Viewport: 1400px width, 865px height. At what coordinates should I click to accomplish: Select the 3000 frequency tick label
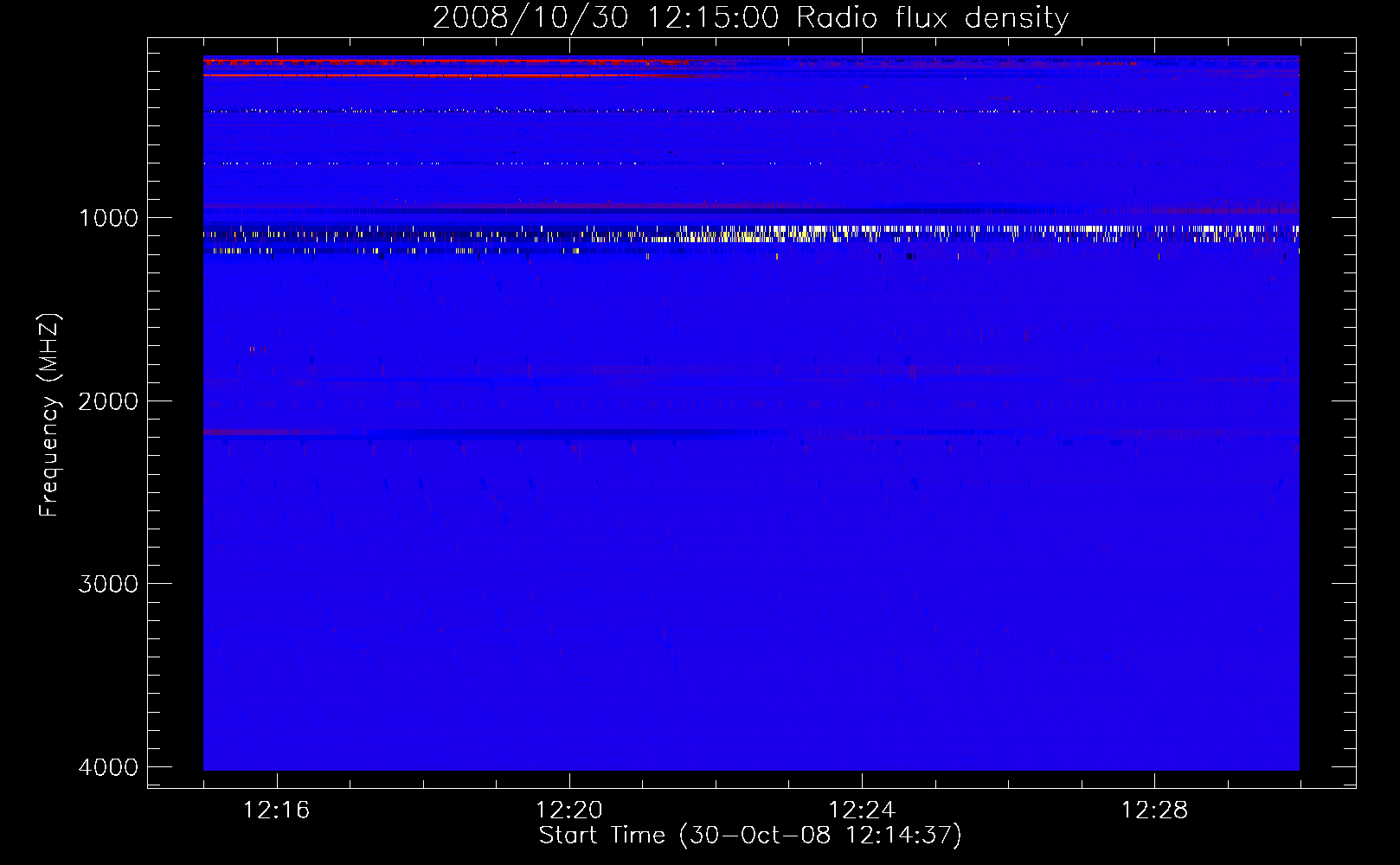coord(108,584)
